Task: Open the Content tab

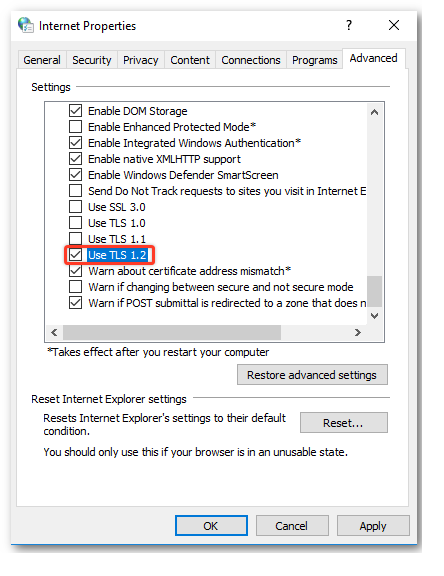Action: tap(190, 60)
